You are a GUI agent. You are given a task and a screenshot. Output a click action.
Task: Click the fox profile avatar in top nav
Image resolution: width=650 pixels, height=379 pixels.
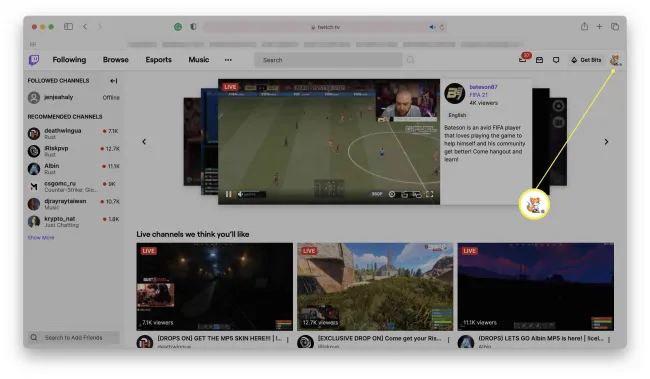pos(615,60)
